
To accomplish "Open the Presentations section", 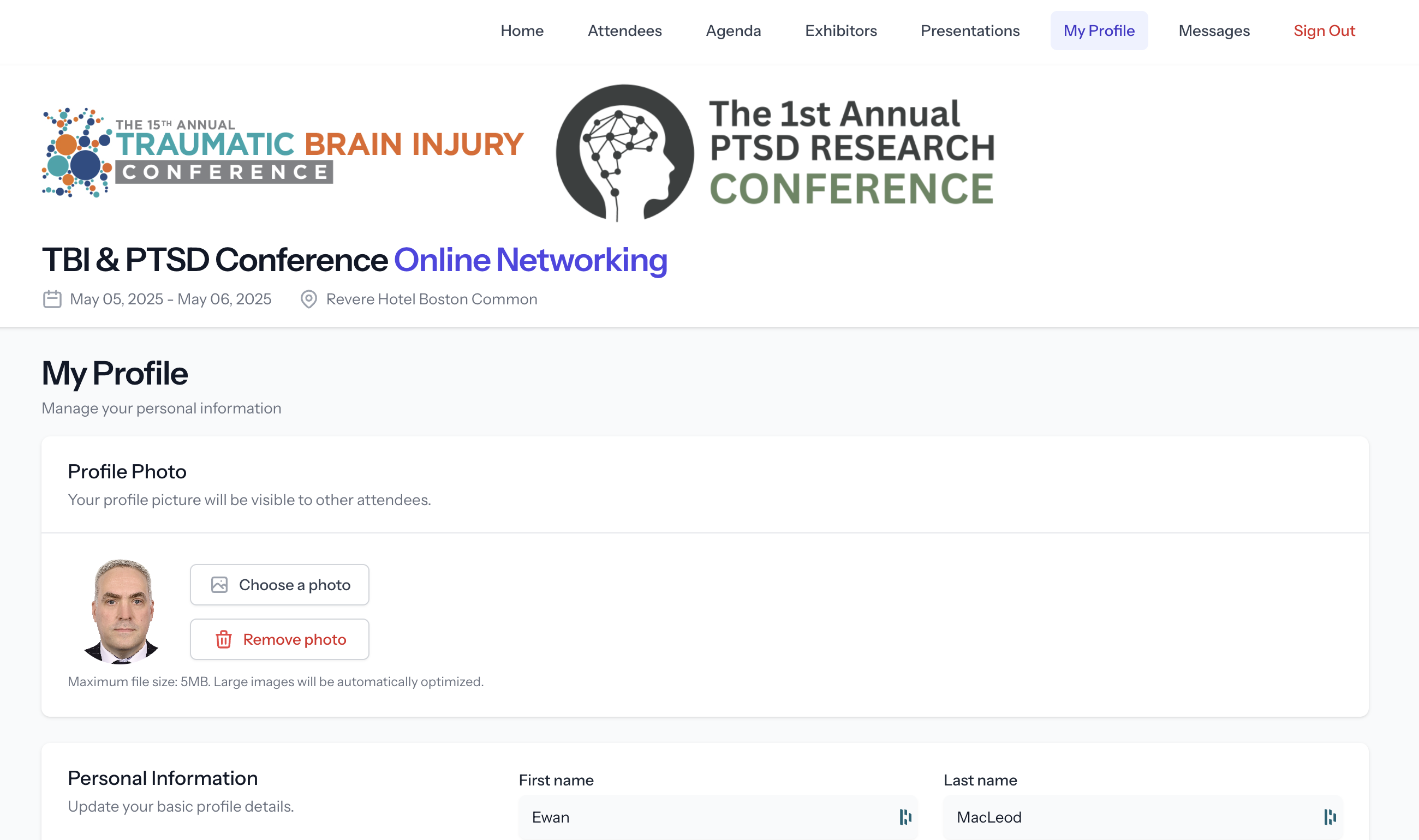I will tap(970, 31).
